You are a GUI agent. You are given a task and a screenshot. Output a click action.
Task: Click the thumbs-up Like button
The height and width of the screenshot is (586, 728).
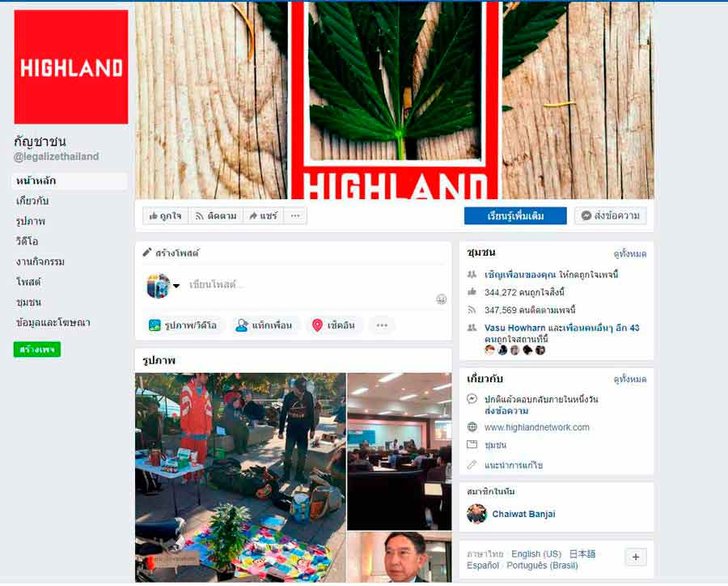click(x=165, y=216)
